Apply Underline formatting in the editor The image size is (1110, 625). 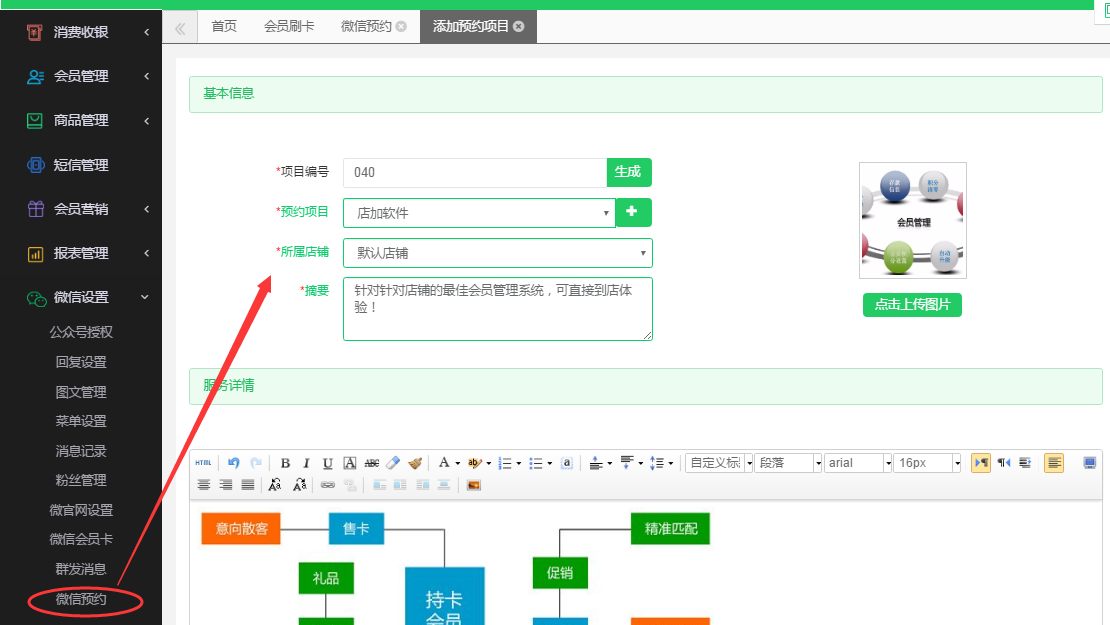(326, 463)
